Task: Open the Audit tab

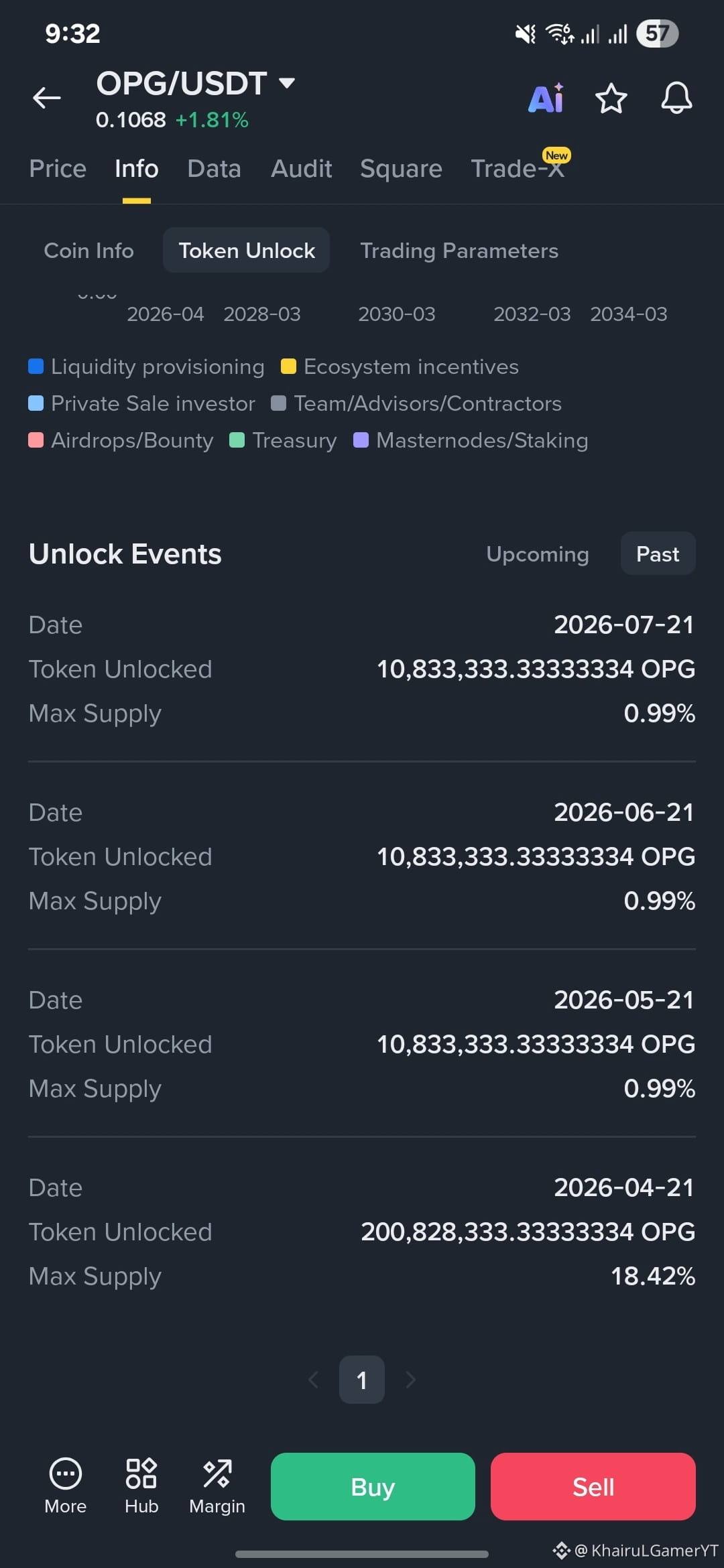Action: coord(301,169)
